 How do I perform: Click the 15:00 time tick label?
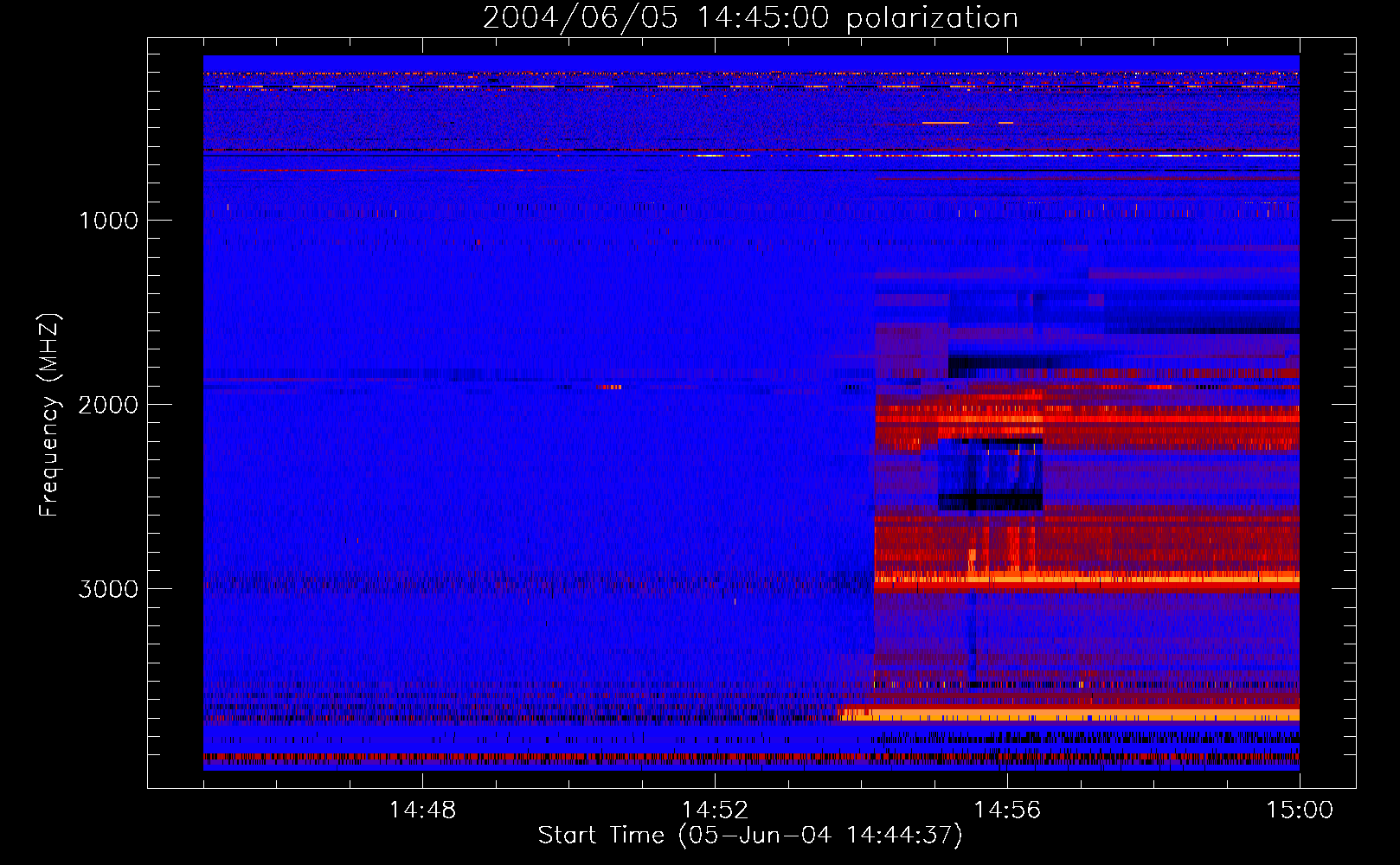click(x=1300, y=811)
